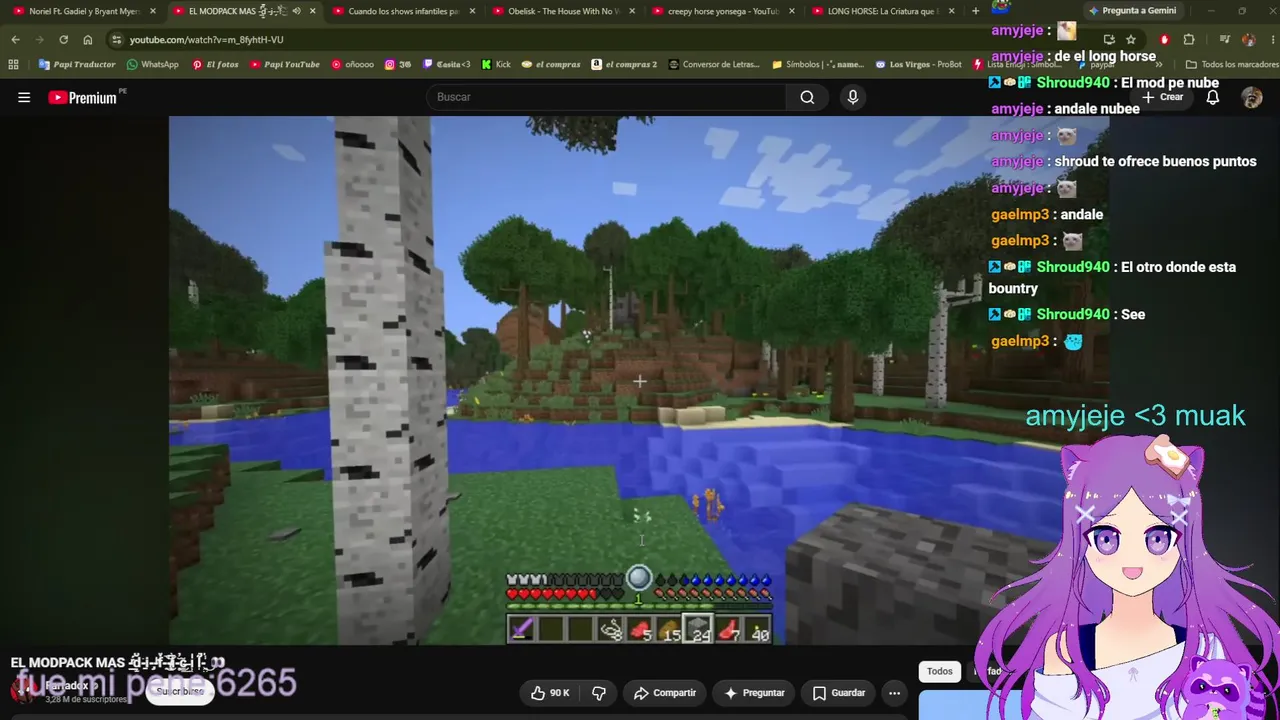The width and height of the screenshot is (1280, 720).
Task: Go forward in browser history
Action: [x=39, y=40]
